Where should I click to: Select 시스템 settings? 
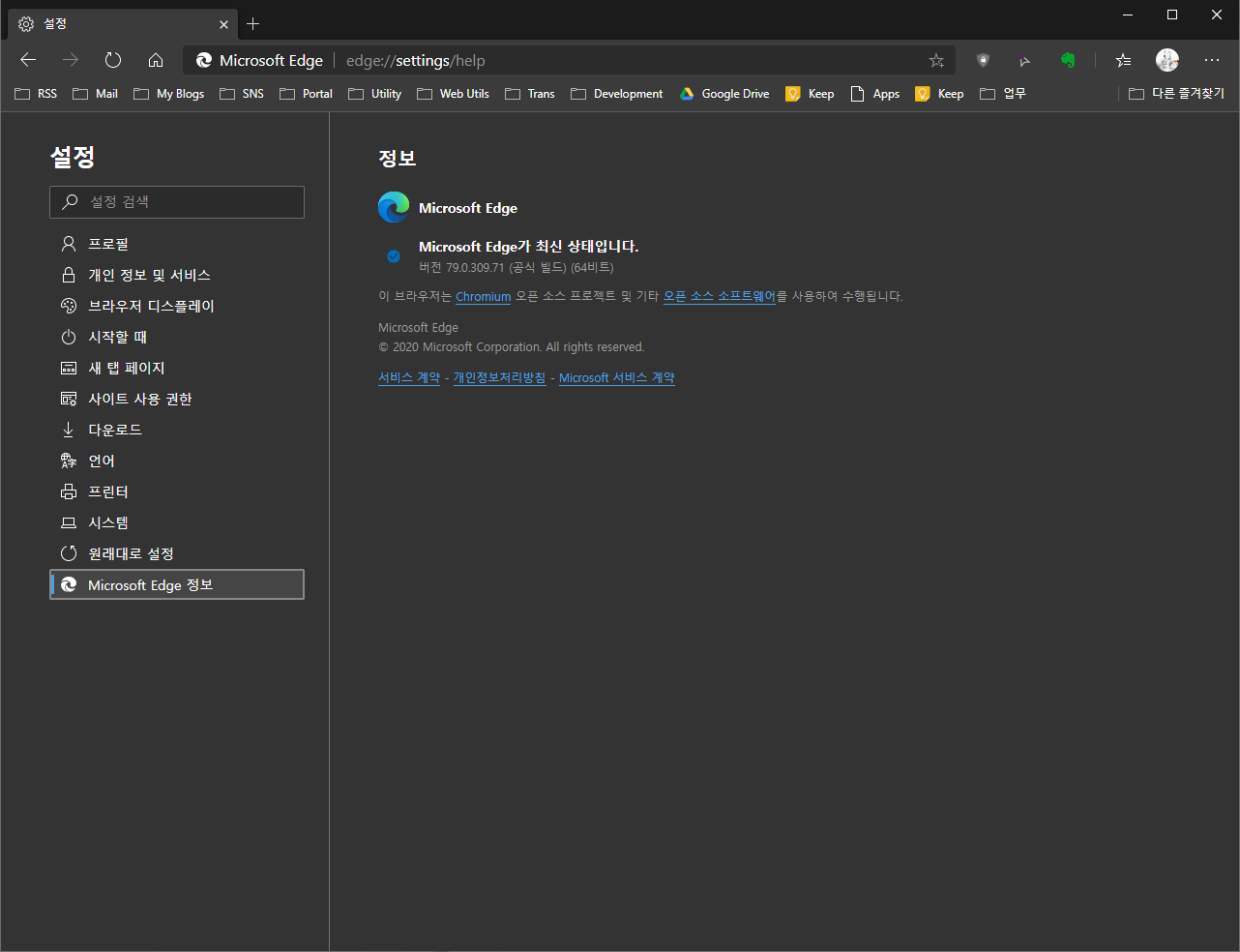pyautogui.click(x=177, y=522)
